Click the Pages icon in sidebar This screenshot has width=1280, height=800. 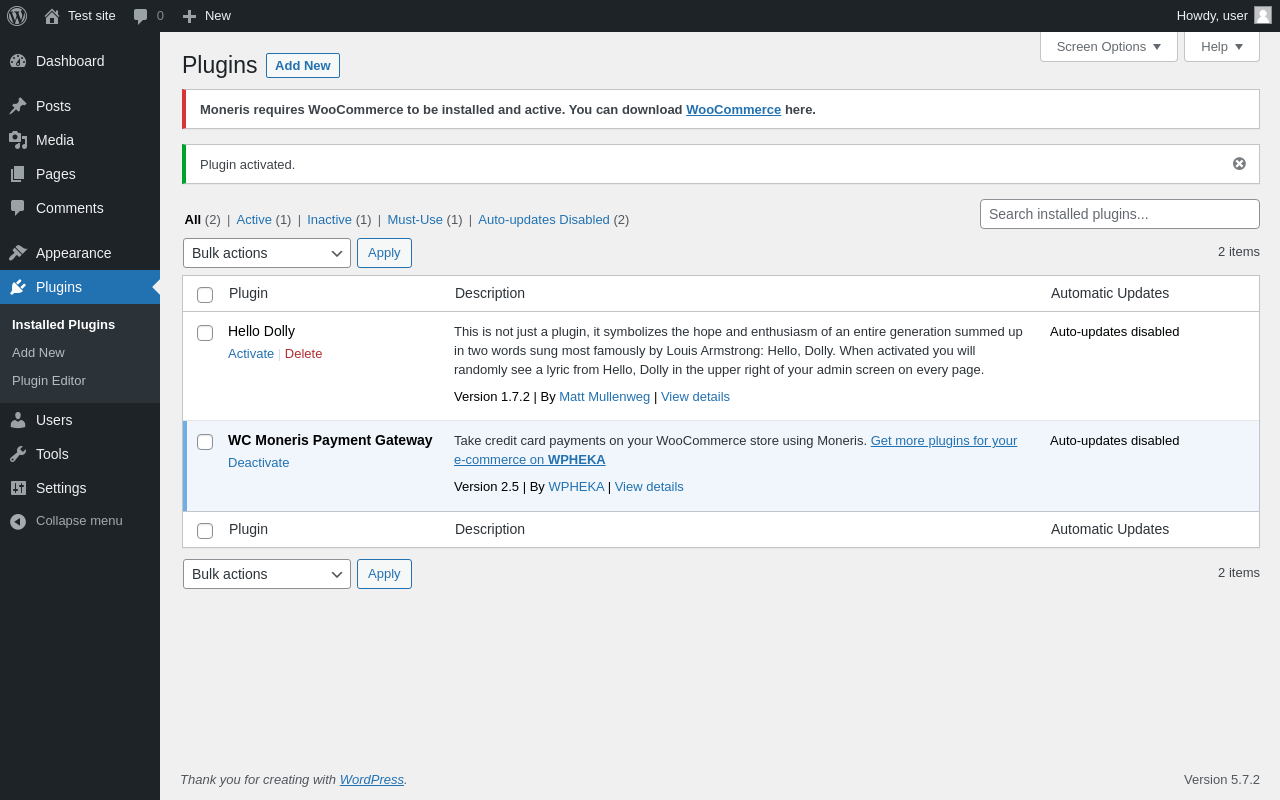coord(18,174)
